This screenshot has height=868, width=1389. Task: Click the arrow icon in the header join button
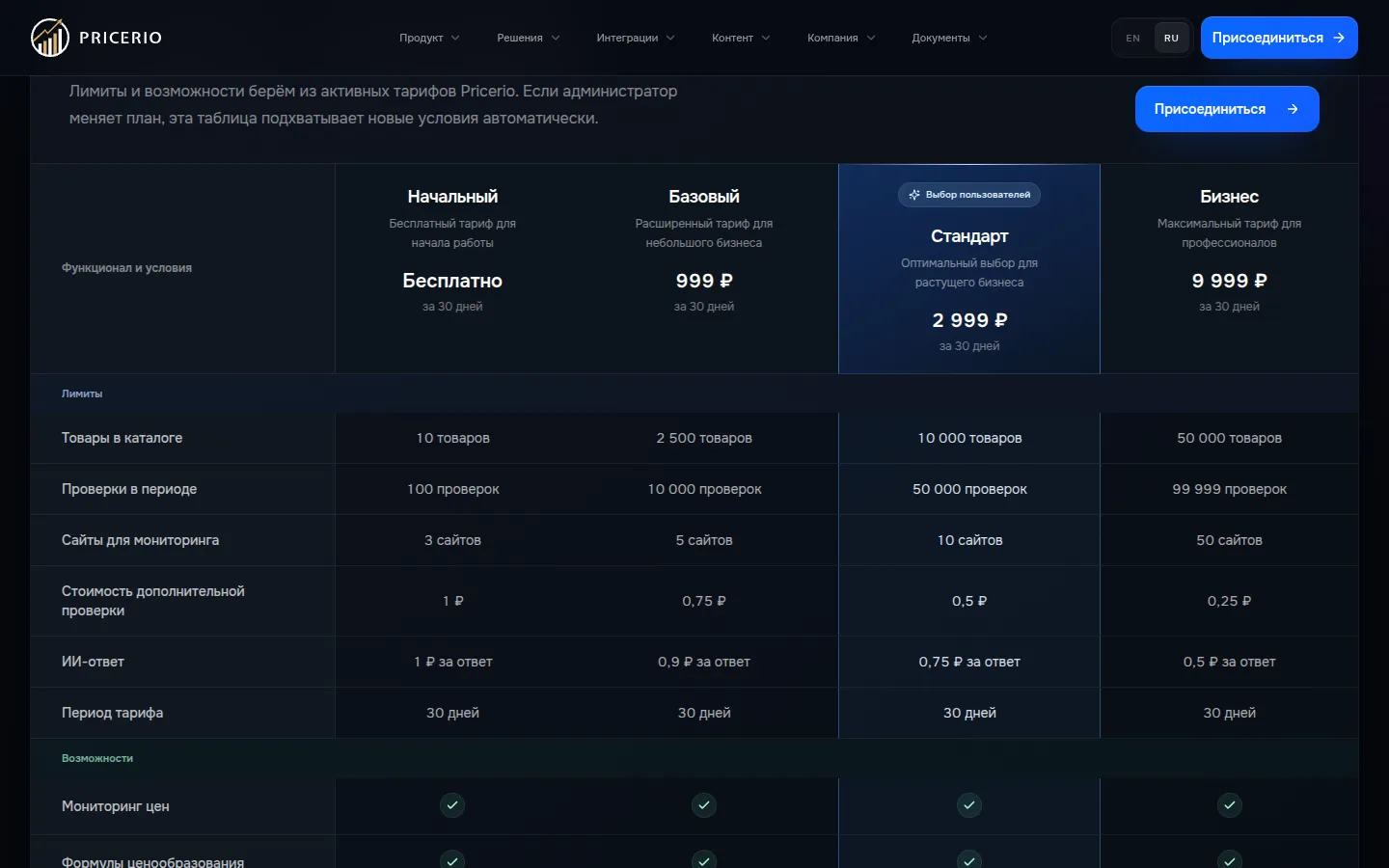tap(1339, 38)
